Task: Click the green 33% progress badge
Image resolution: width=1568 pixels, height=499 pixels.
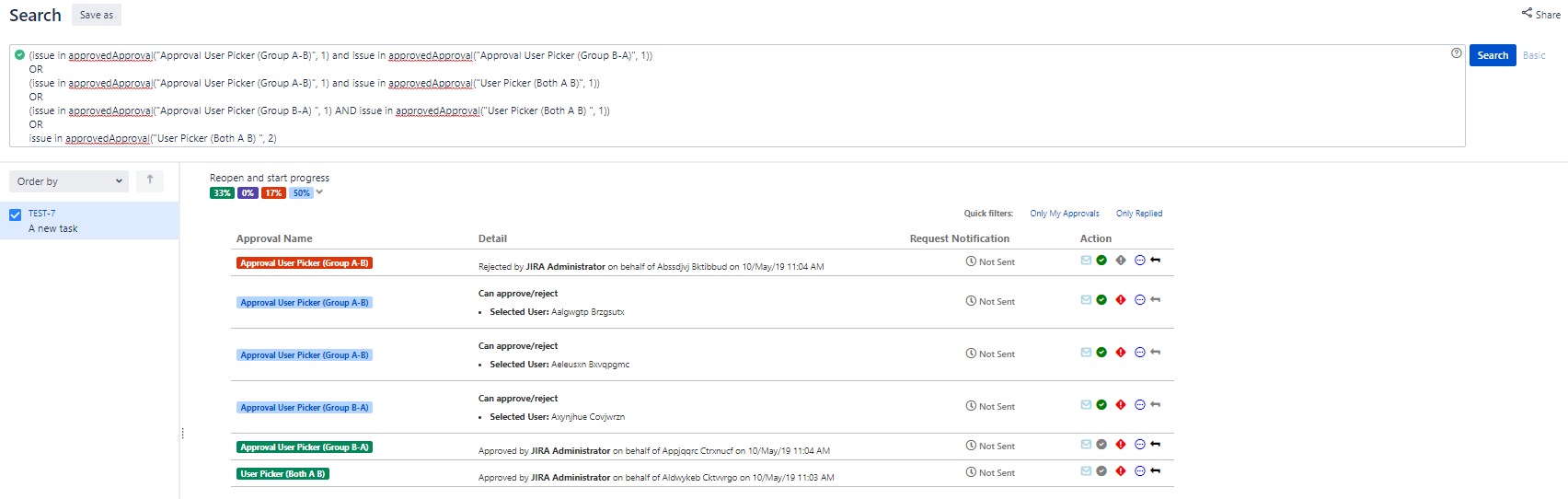Action: 222,193
